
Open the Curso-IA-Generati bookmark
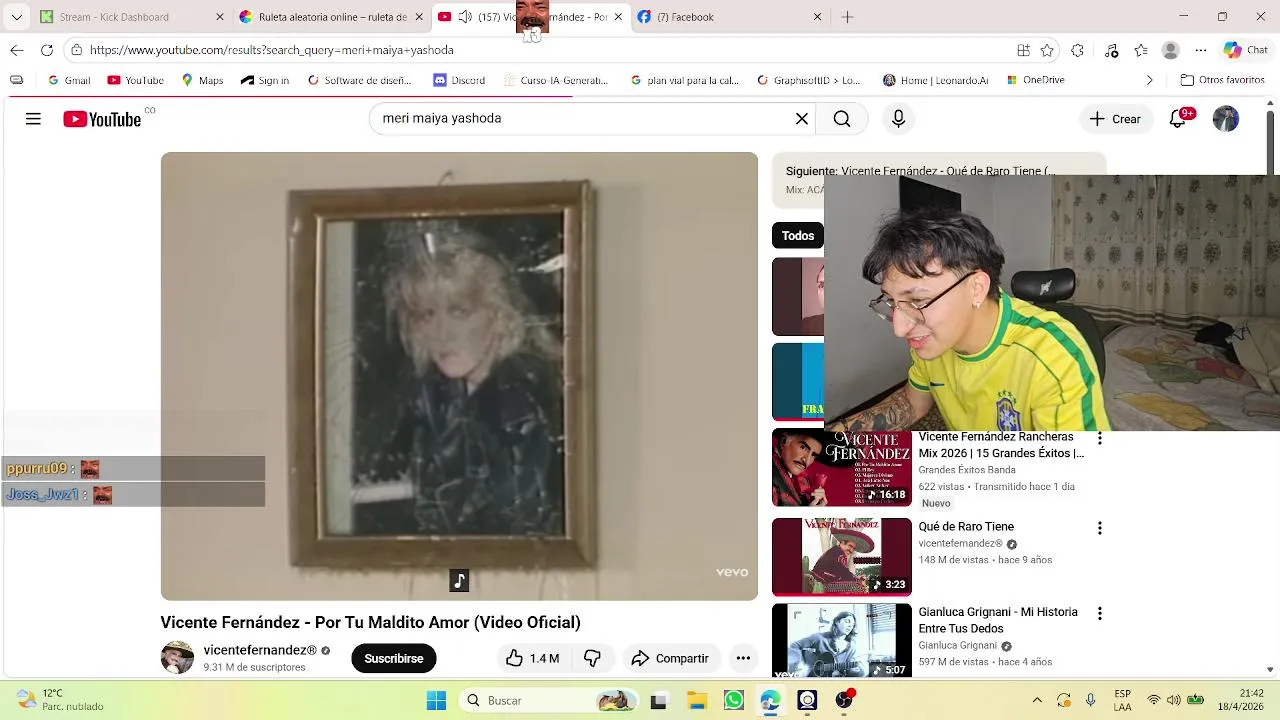(555, 80)
